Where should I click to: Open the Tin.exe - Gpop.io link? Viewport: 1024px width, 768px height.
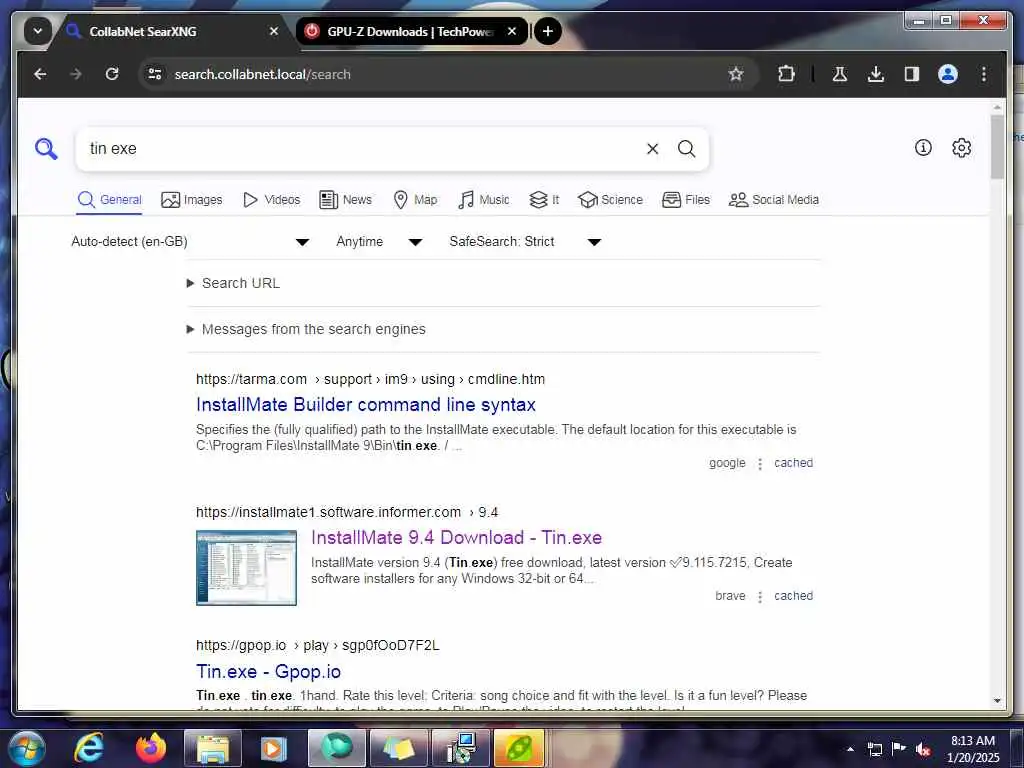[268, 671]
